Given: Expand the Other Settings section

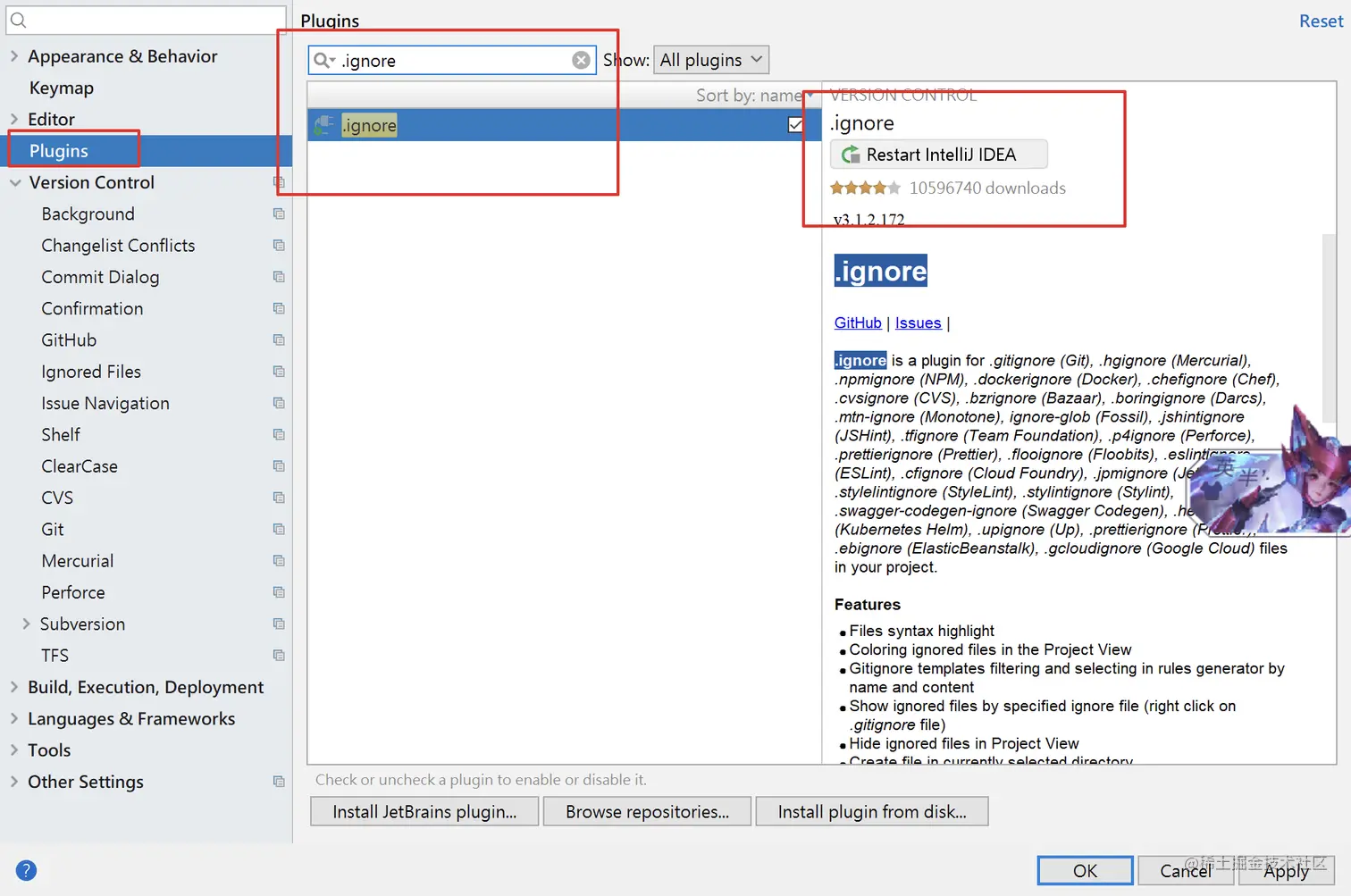Looking at the screenshot, I should tap(14, 782).
